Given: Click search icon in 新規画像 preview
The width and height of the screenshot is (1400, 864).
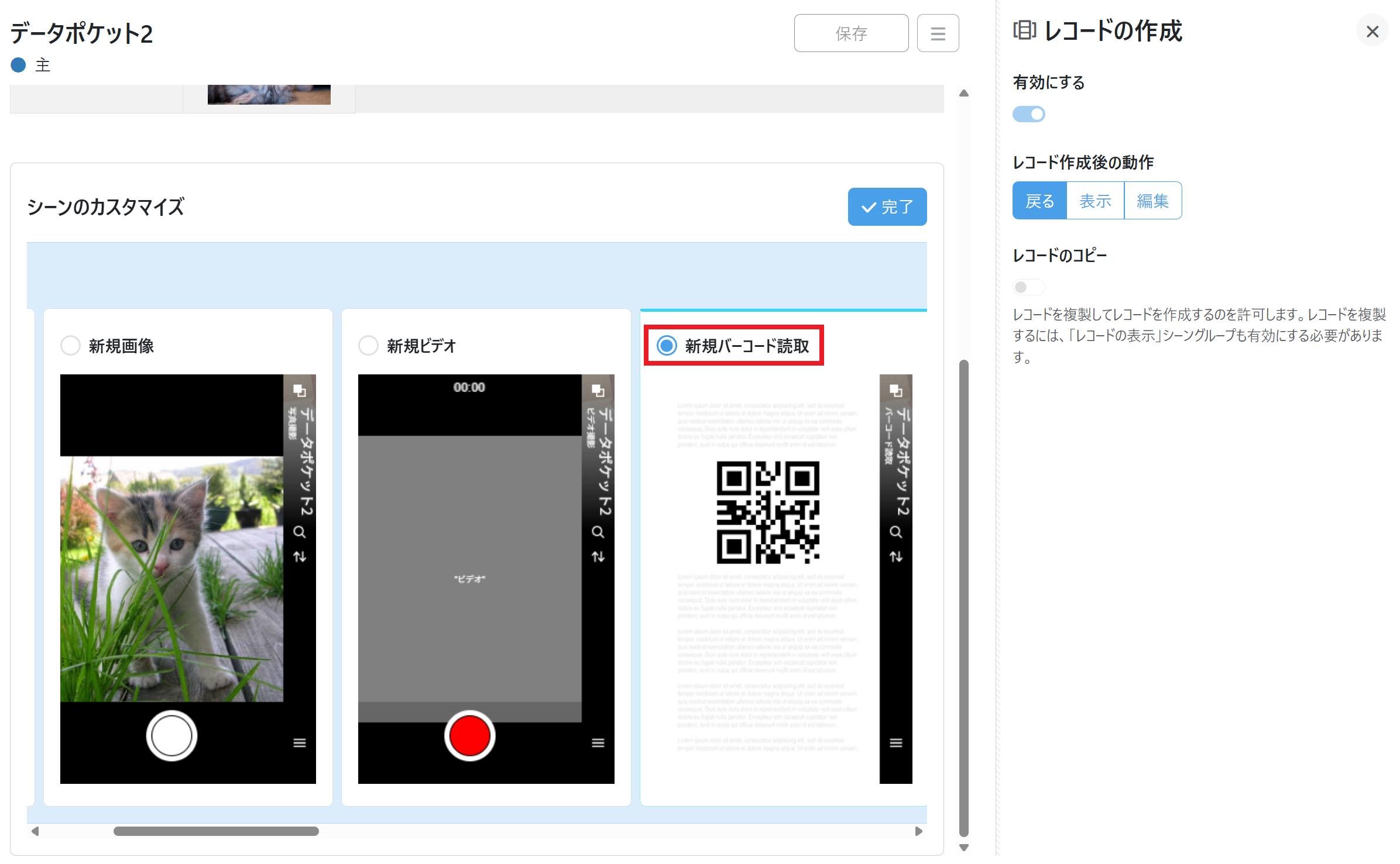Looking at the screenshot, I should [299, 532].
